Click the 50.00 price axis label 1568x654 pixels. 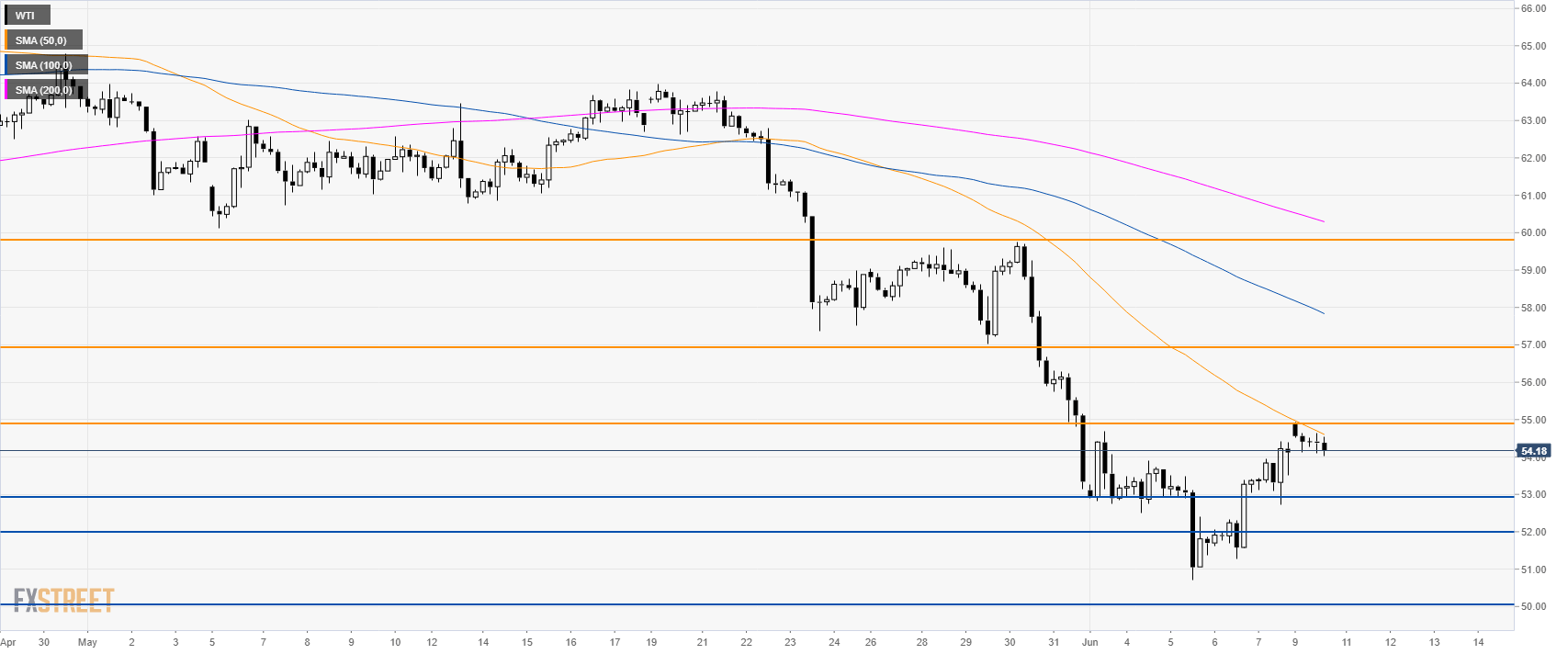pos(1532,607)
